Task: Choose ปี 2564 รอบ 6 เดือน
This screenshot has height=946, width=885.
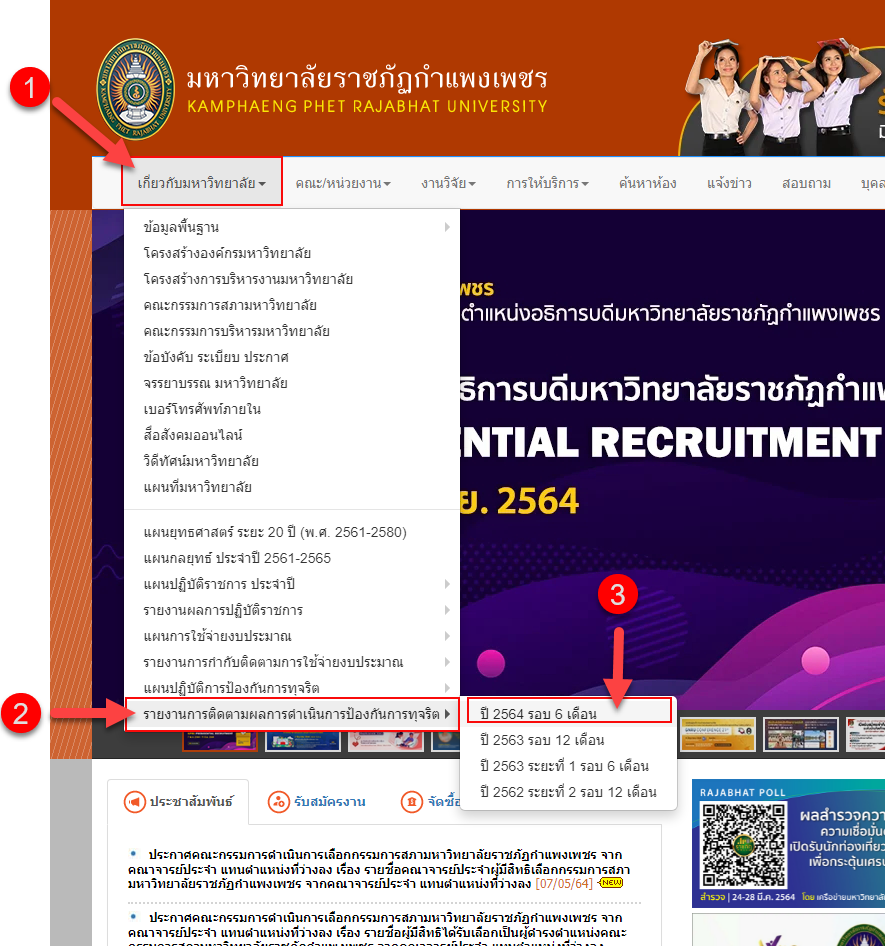Action: 569,714
